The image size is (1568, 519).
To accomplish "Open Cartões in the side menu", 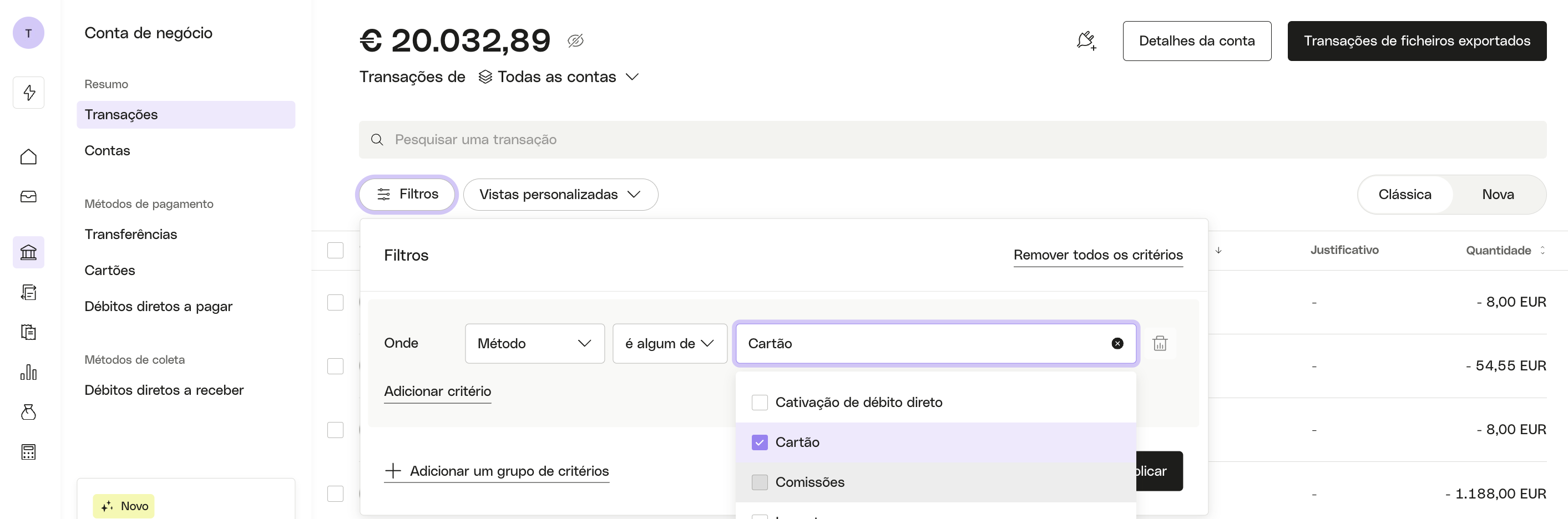I will [x=109, y=270].
